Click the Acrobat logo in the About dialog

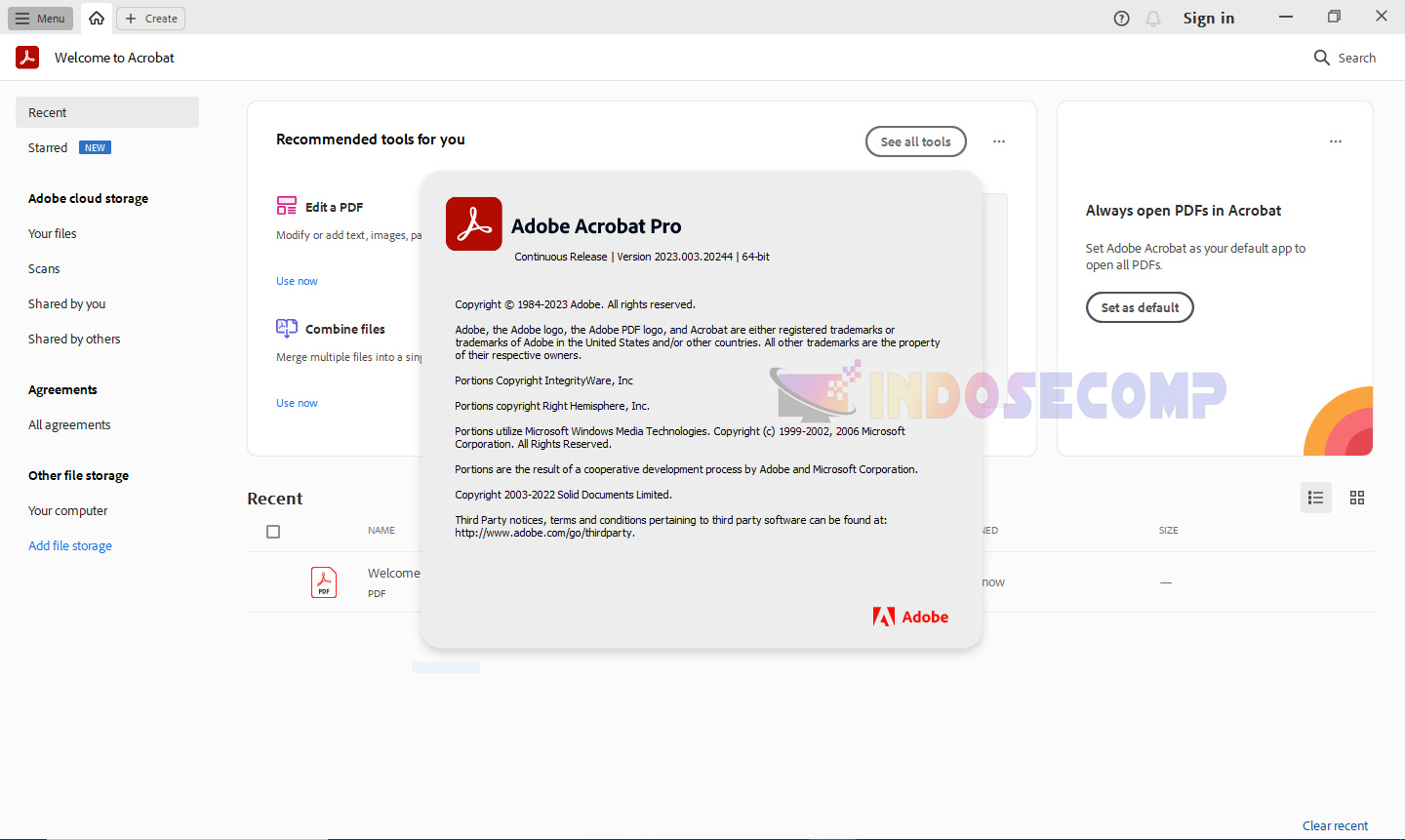(x=474, y=223)
